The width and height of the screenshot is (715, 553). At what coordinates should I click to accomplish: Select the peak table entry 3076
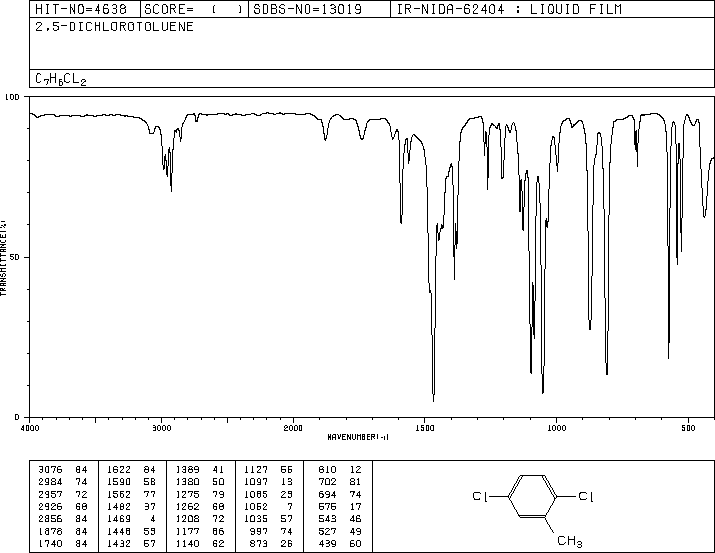50,470
